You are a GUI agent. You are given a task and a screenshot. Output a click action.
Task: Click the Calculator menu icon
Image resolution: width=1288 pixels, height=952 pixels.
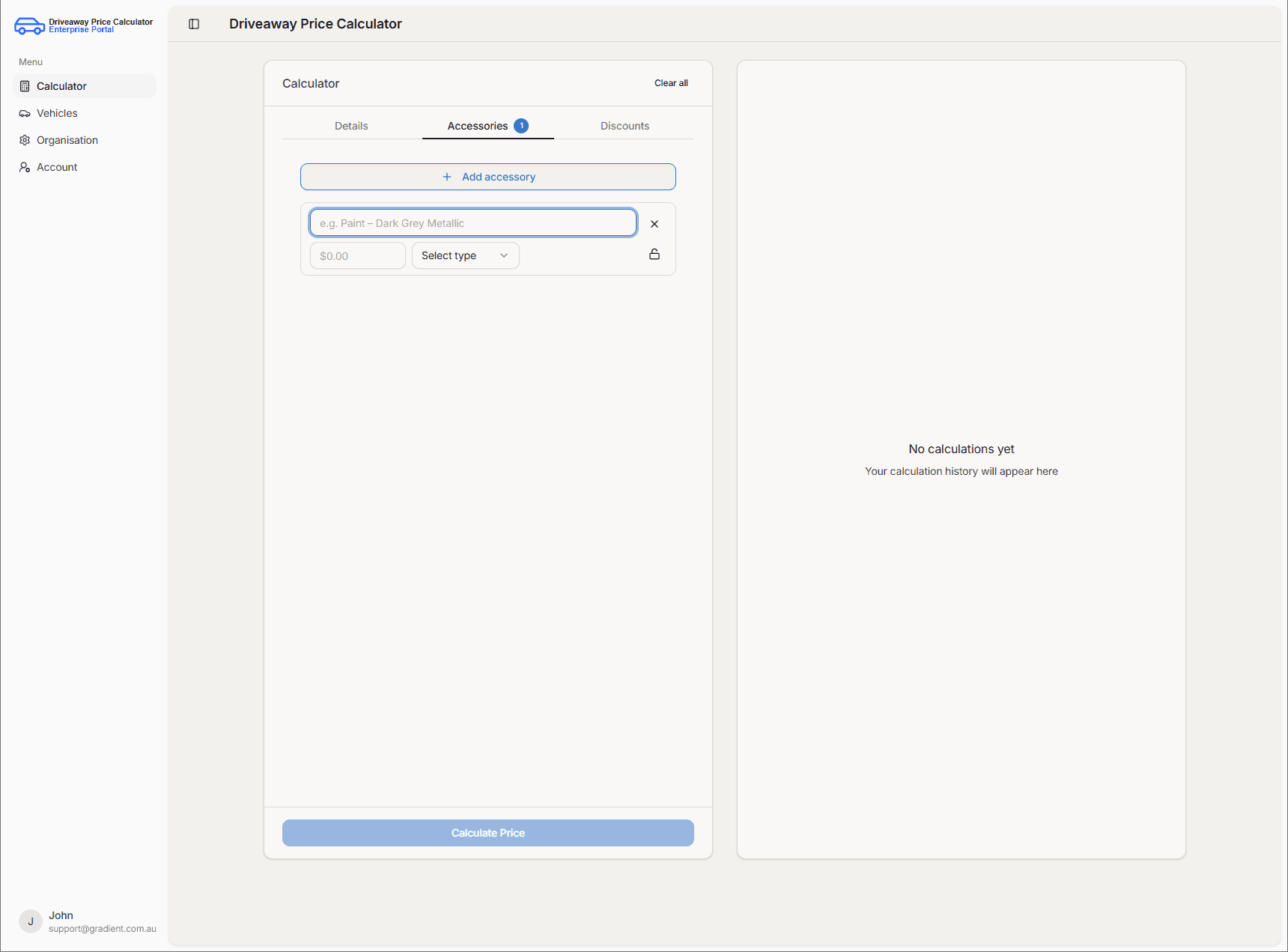pos(25,86)
